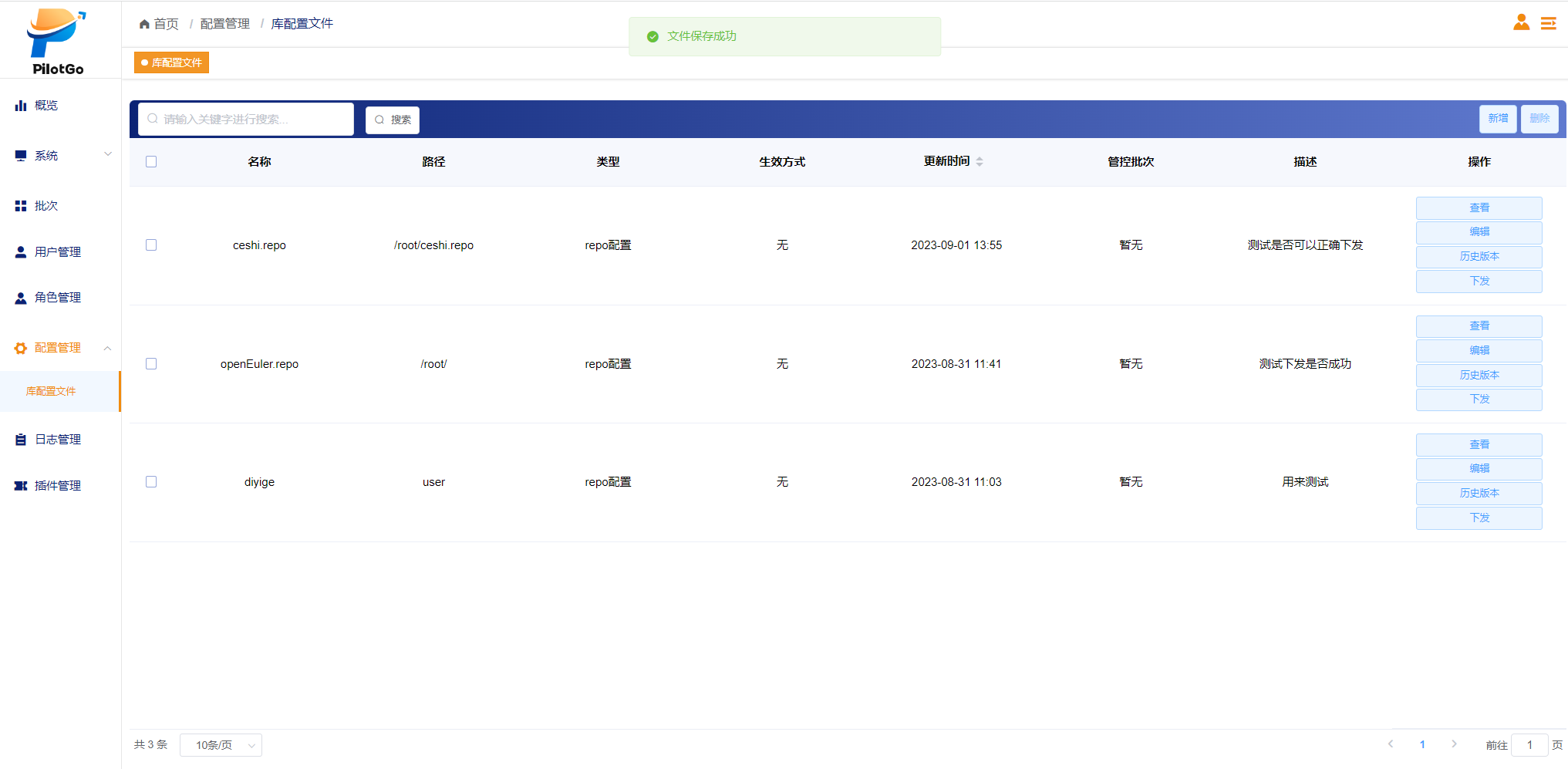Collapse the 配置管理 sidebar section

[108, 348]
